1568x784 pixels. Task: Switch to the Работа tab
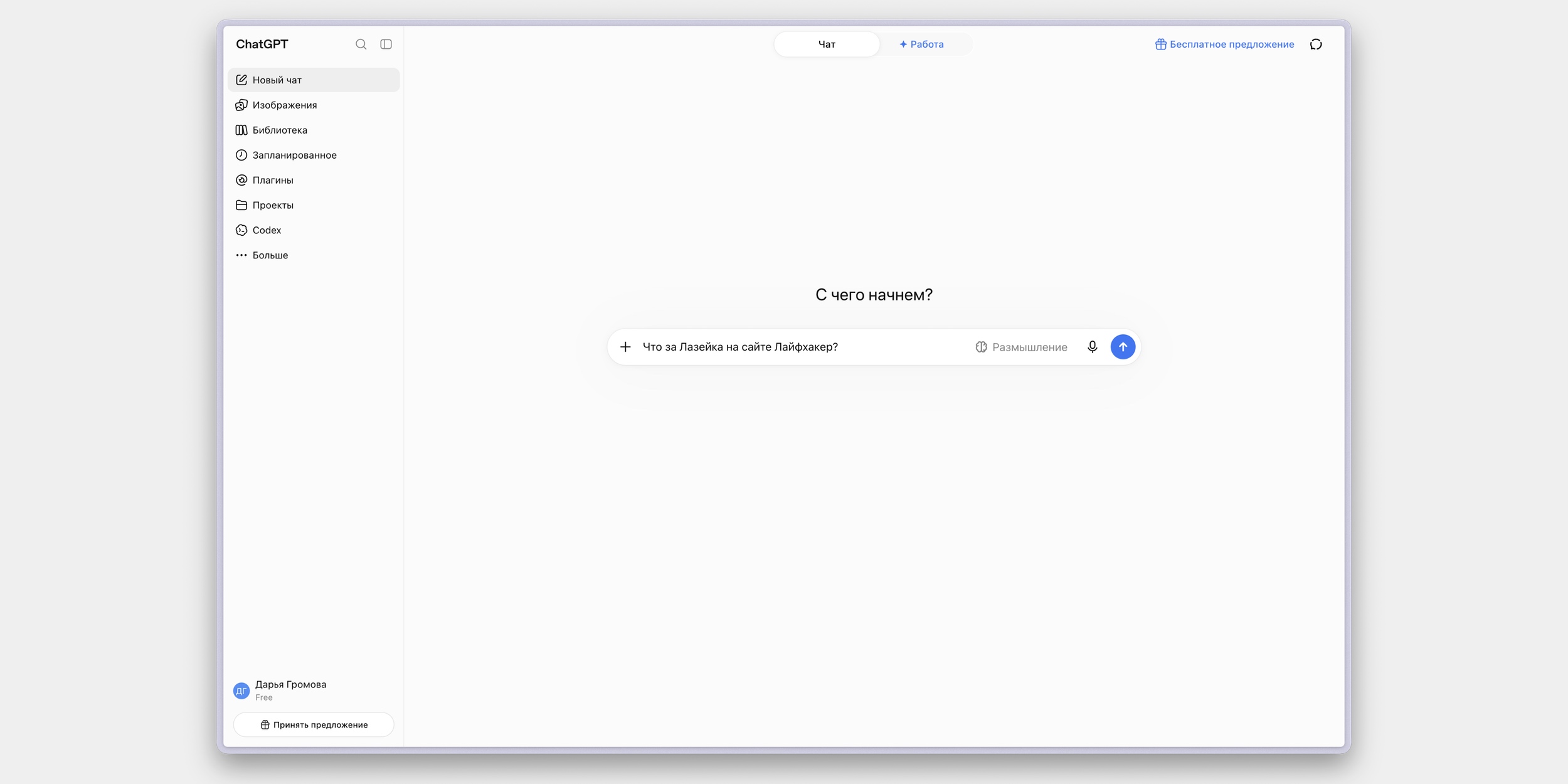[x=921, y=44]
